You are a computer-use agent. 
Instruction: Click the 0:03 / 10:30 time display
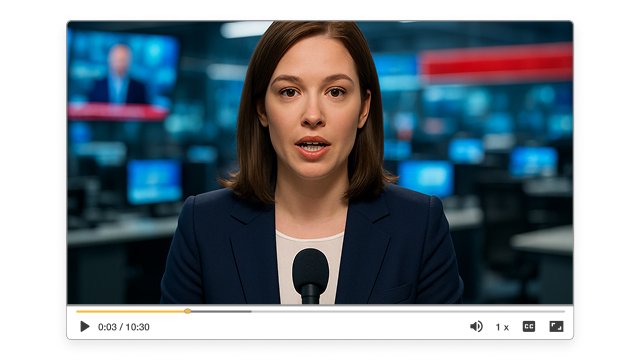pyautogui.click(x=124, y=327)
